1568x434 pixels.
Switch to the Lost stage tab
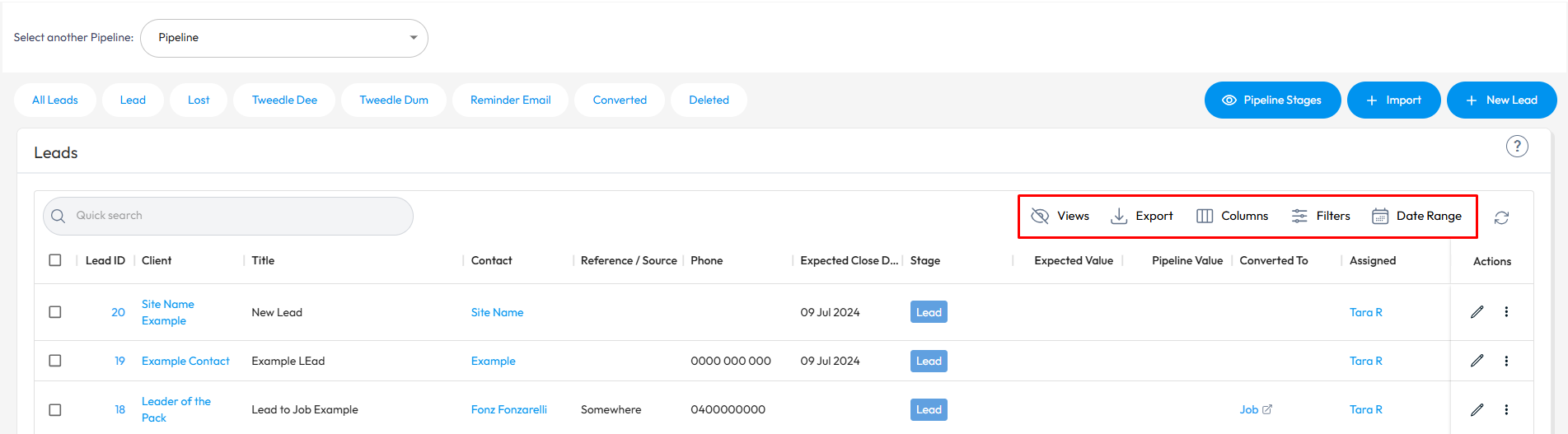click(x=199, y=100)
